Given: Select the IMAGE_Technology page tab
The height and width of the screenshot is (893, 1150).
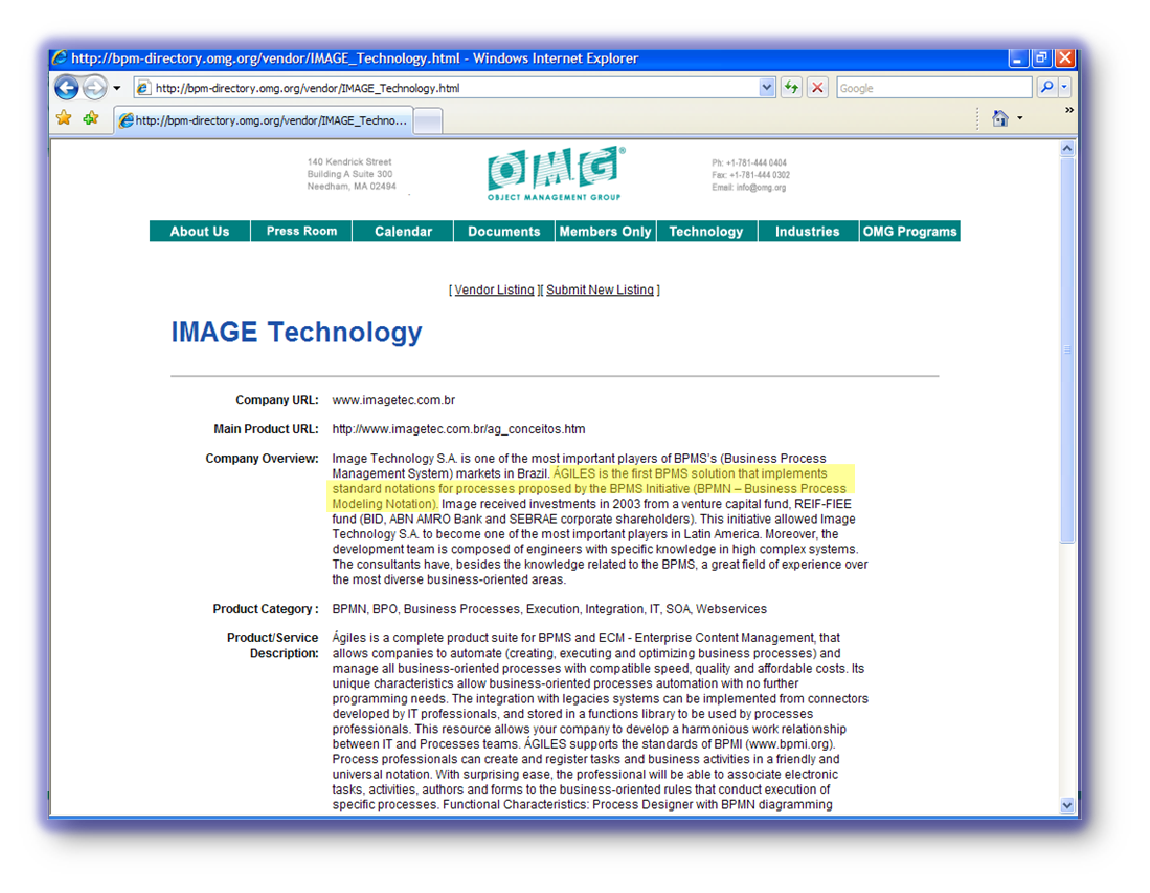Looking at the screenshot, I should [x=263, y=120].
